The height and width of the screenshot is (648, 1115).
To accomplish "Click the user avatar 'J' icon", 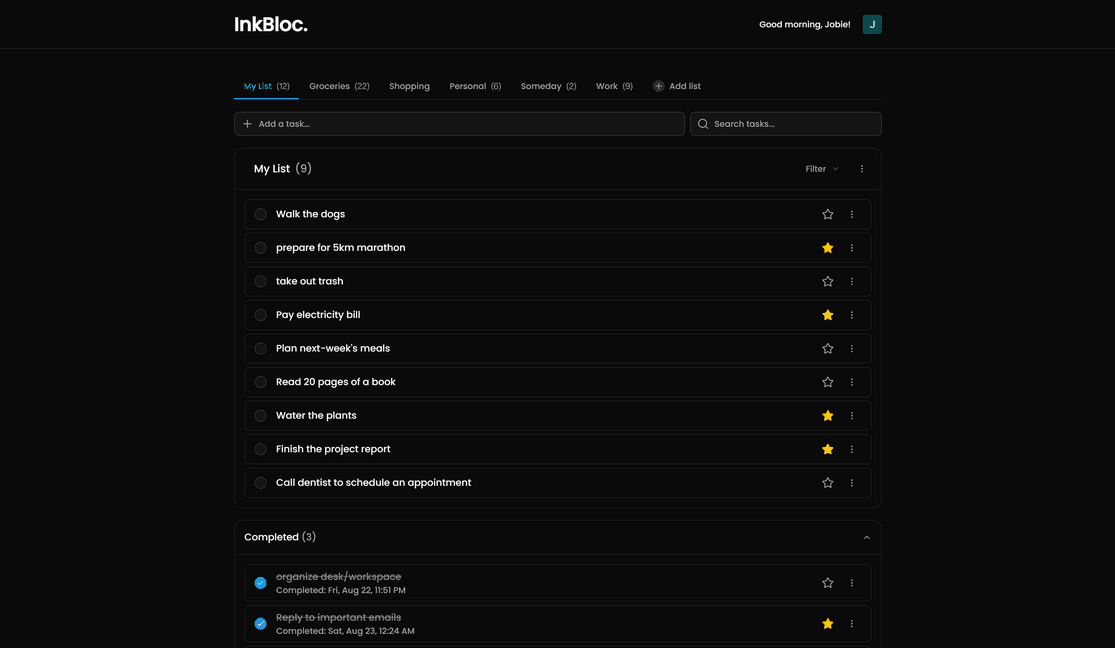I will [872, 24].
